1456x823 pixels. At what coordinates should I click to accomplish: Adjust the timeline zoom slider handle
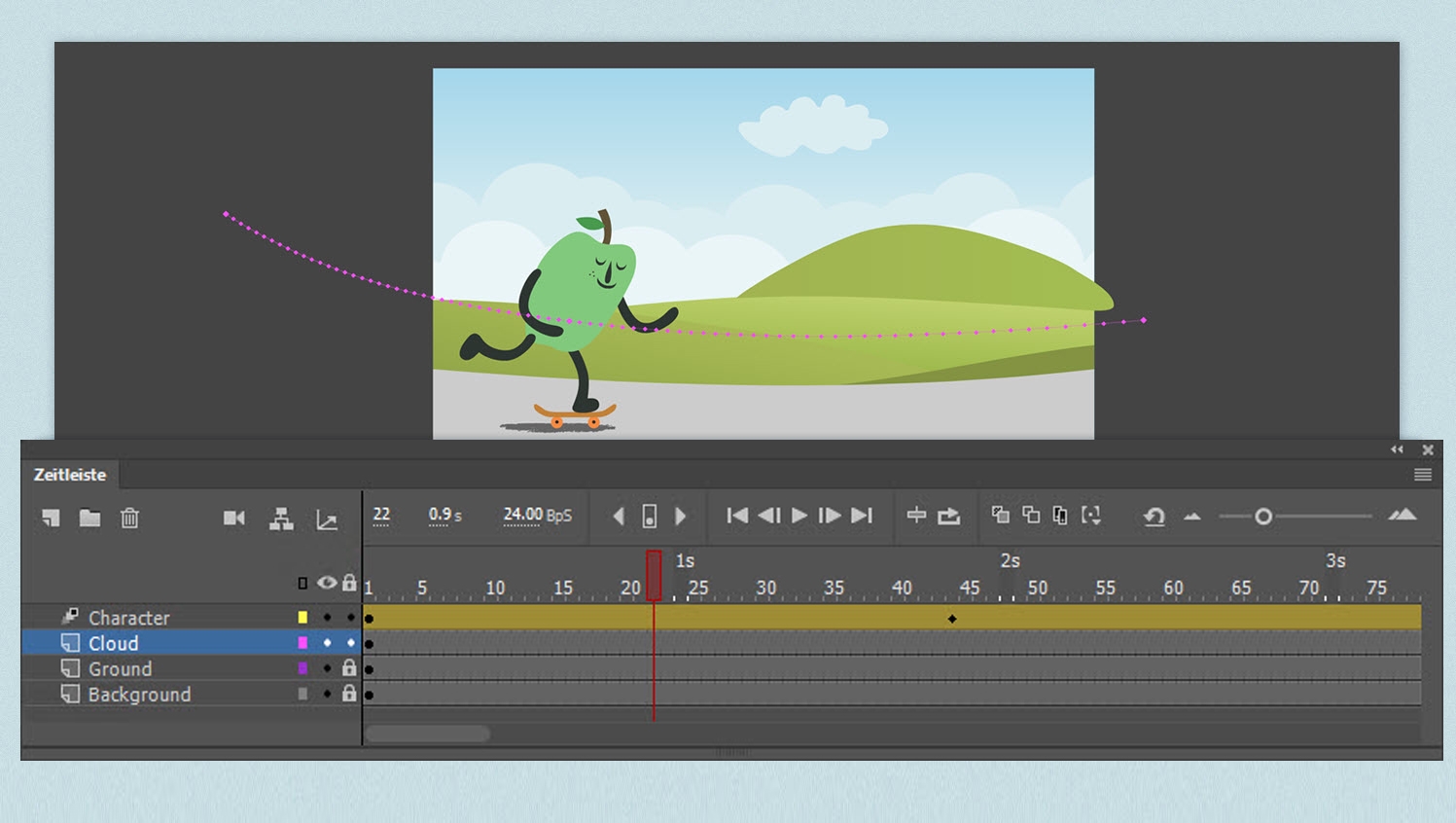[x=1262, y=517]
